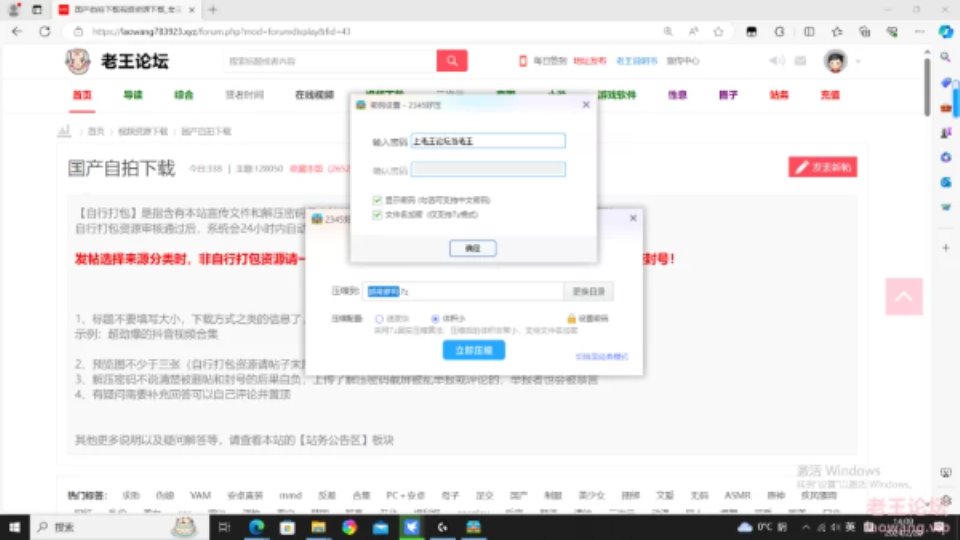This screenshot has height=540, width=960.
Task: Click the zoom magnifier icon in address bar
Action: point(668,31)
